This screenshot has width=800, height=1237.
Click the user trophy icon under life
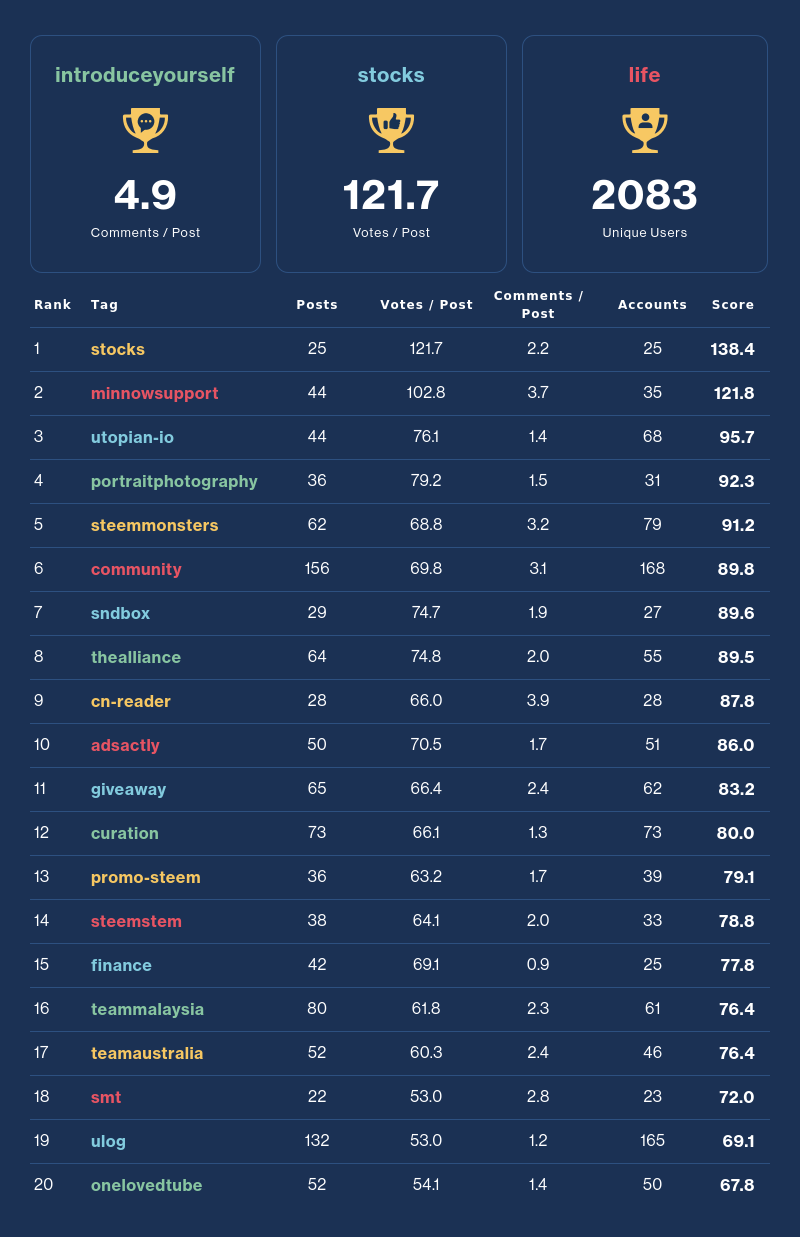(x=645, y=130)
